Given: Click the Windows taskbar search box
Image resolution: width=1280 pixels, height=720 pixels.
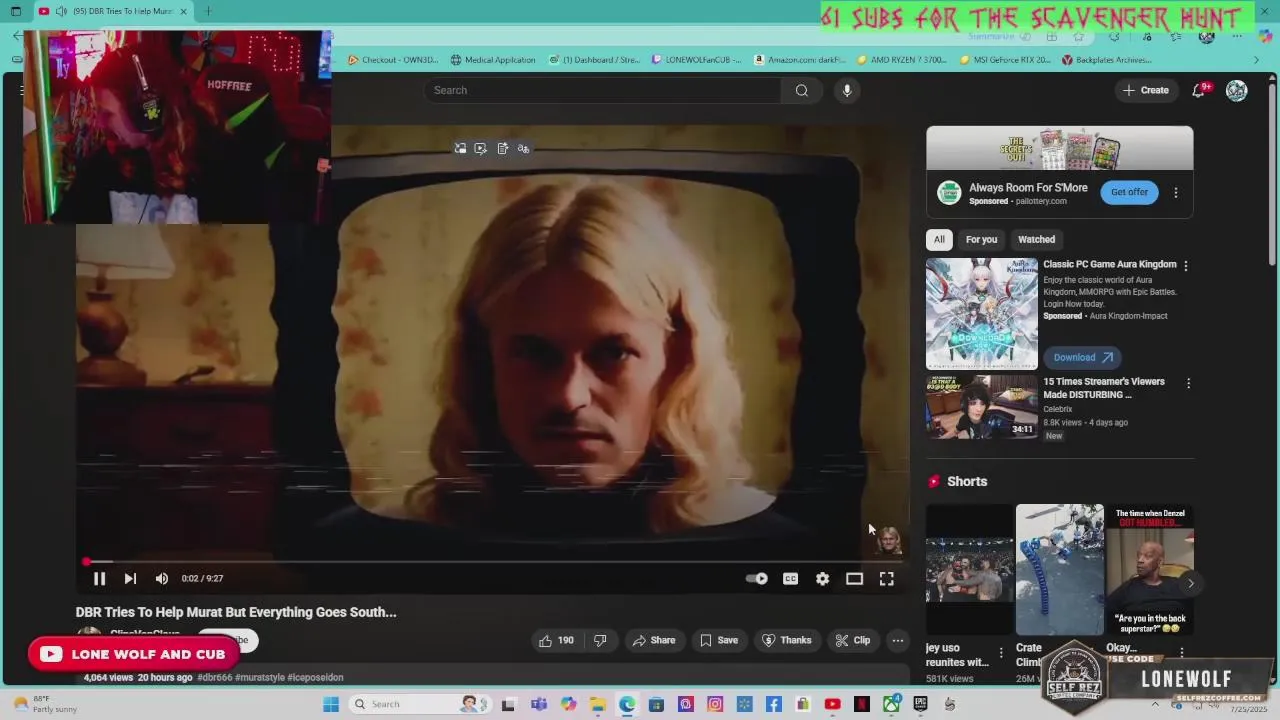Looking at the screenshot, I should pyautogui.click(x=418, y=704).
